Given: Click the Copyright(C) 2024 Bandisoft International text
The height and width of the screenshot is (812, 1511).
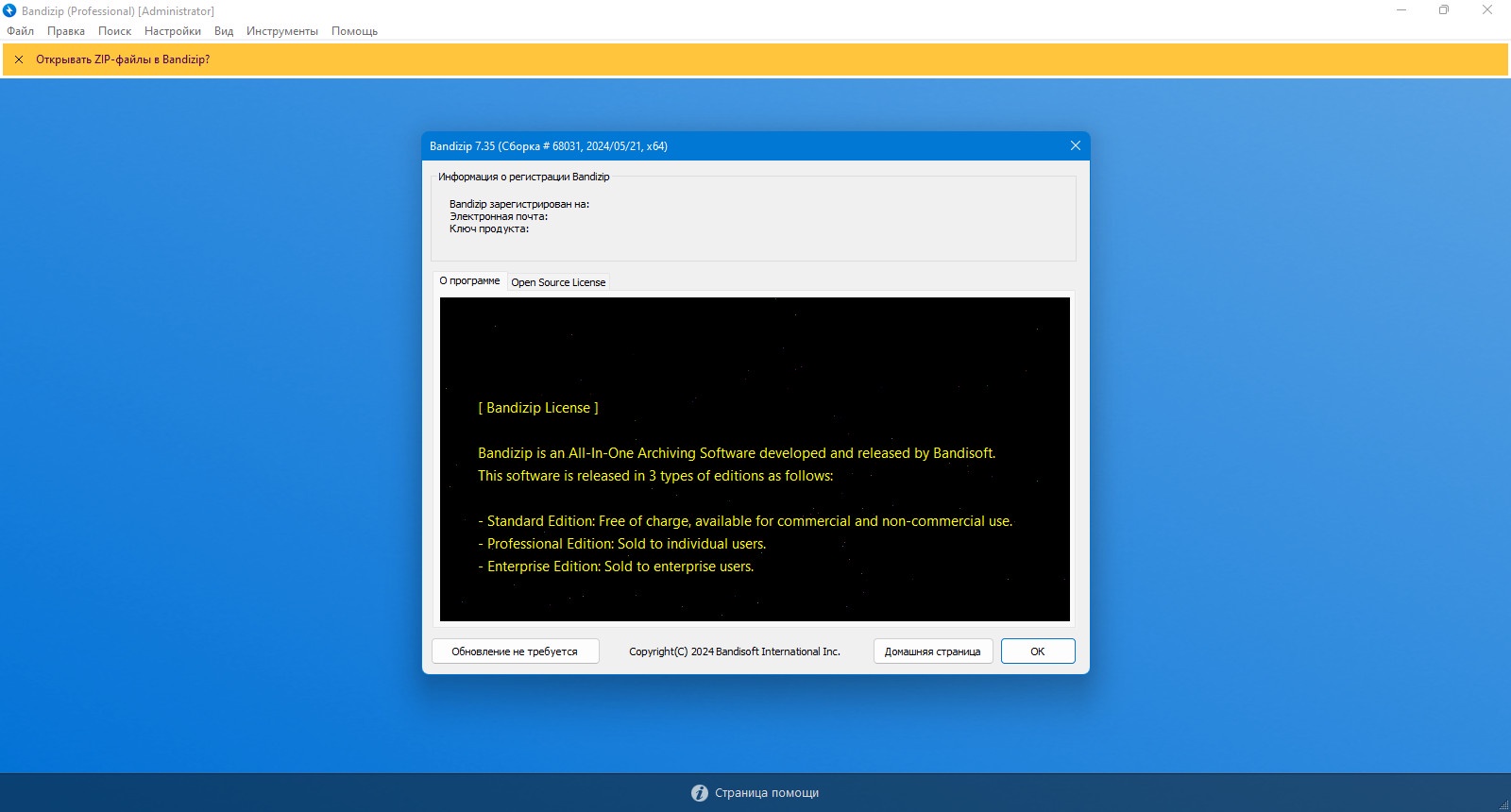Looking at the screenshot, I should point(735,651).
